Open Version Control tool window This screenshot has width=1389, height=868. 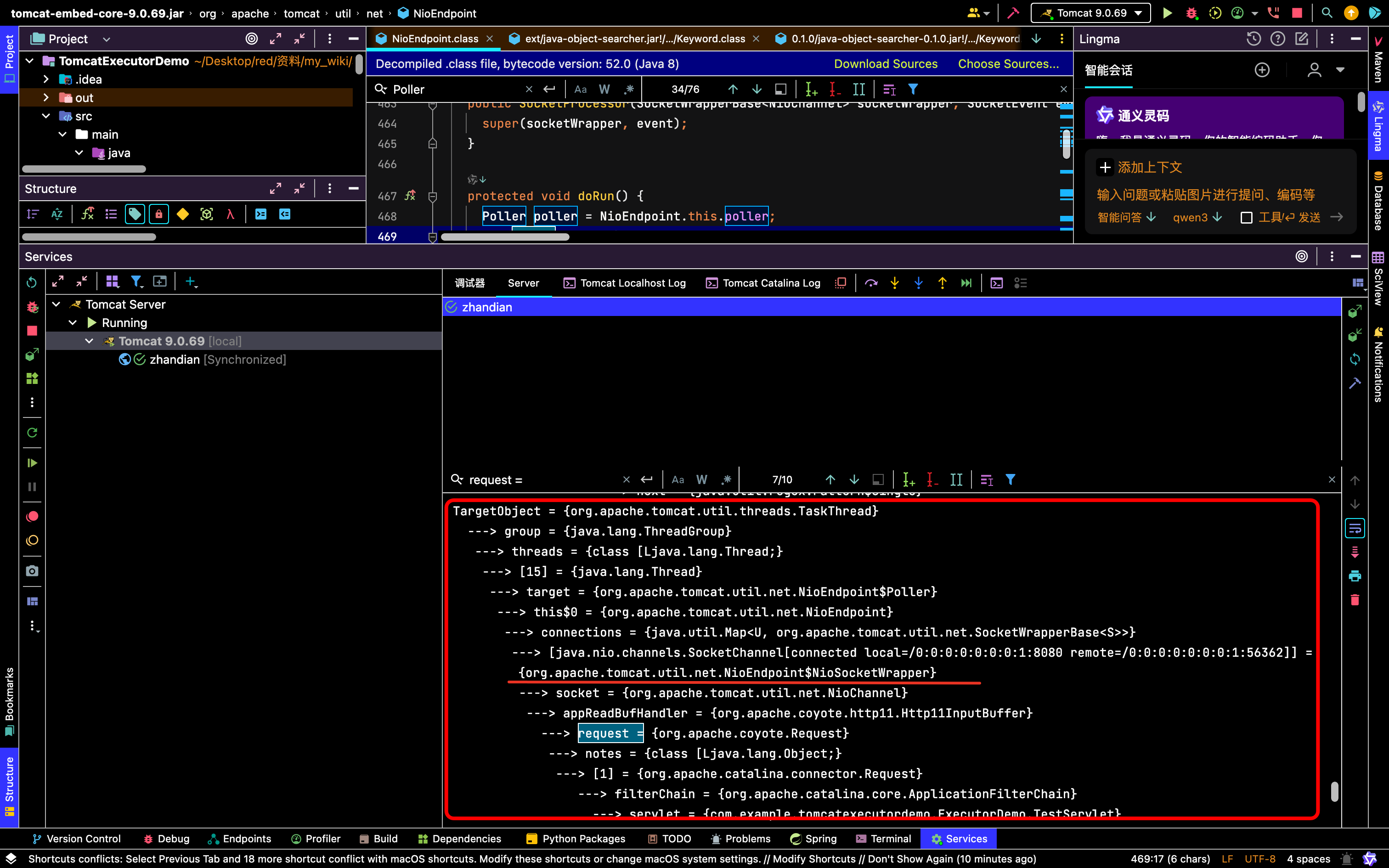click(x=76, y=839)
